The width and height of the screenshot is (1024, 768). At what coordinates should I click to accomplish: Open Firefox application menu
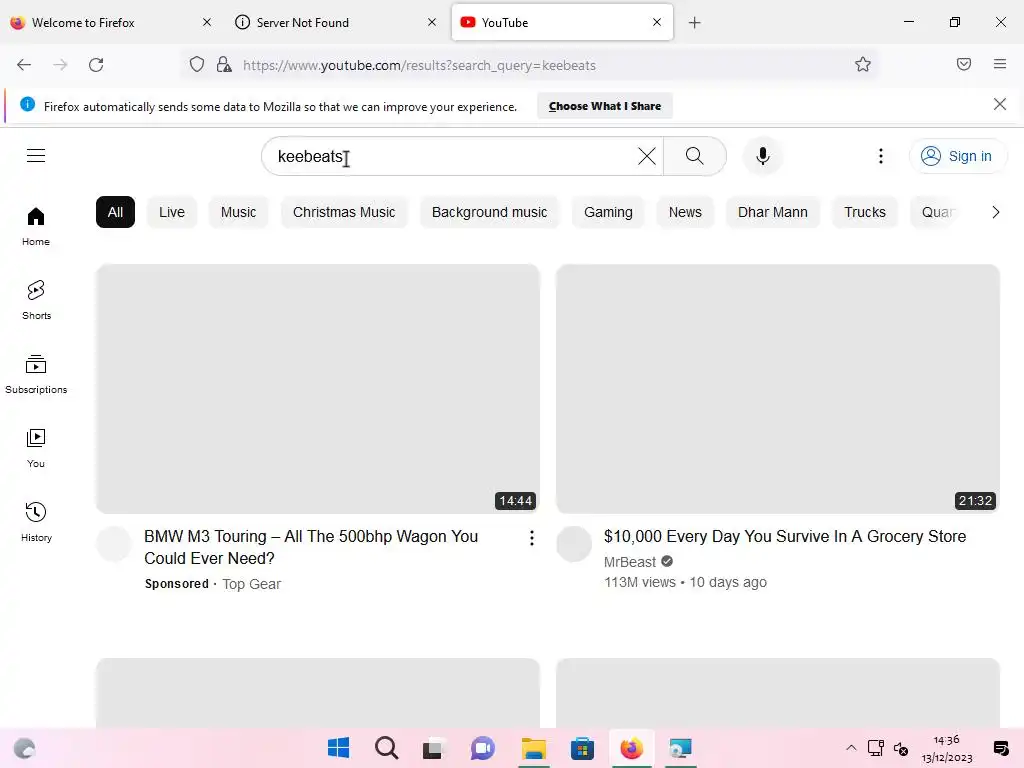(999, 64)
